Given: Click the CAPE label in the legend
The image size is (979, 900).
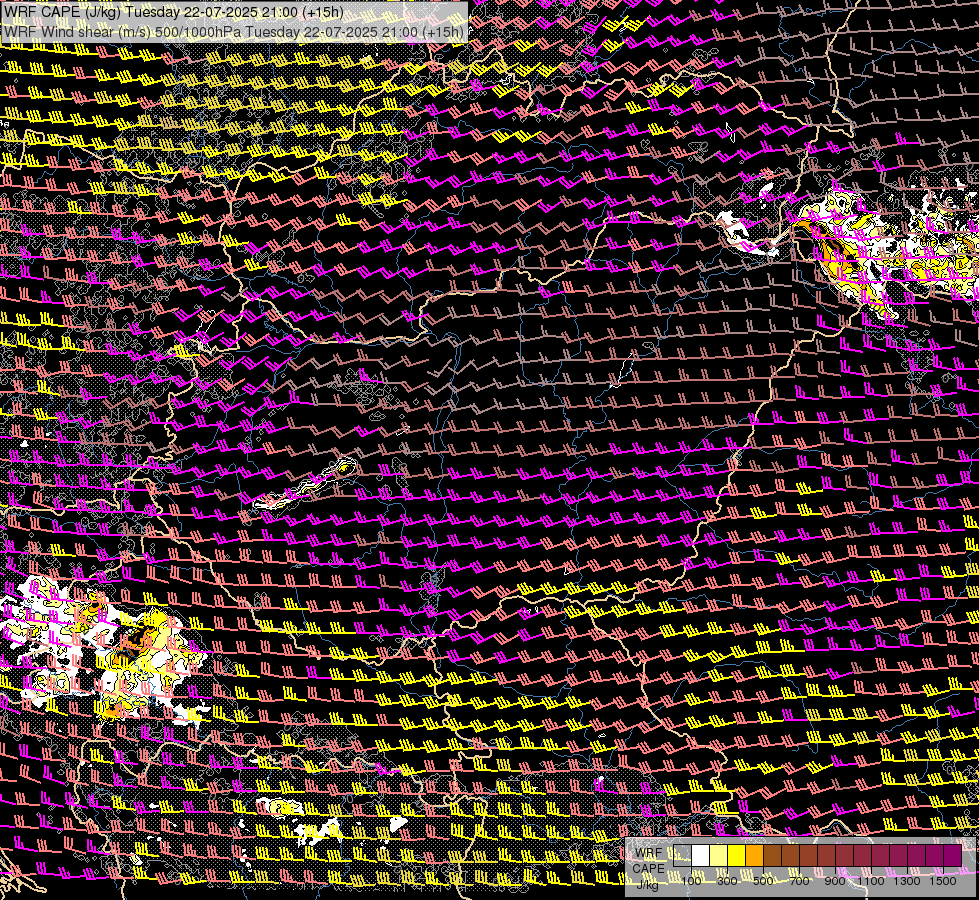Looking at the screenshot, I should [x=648, y=869].
